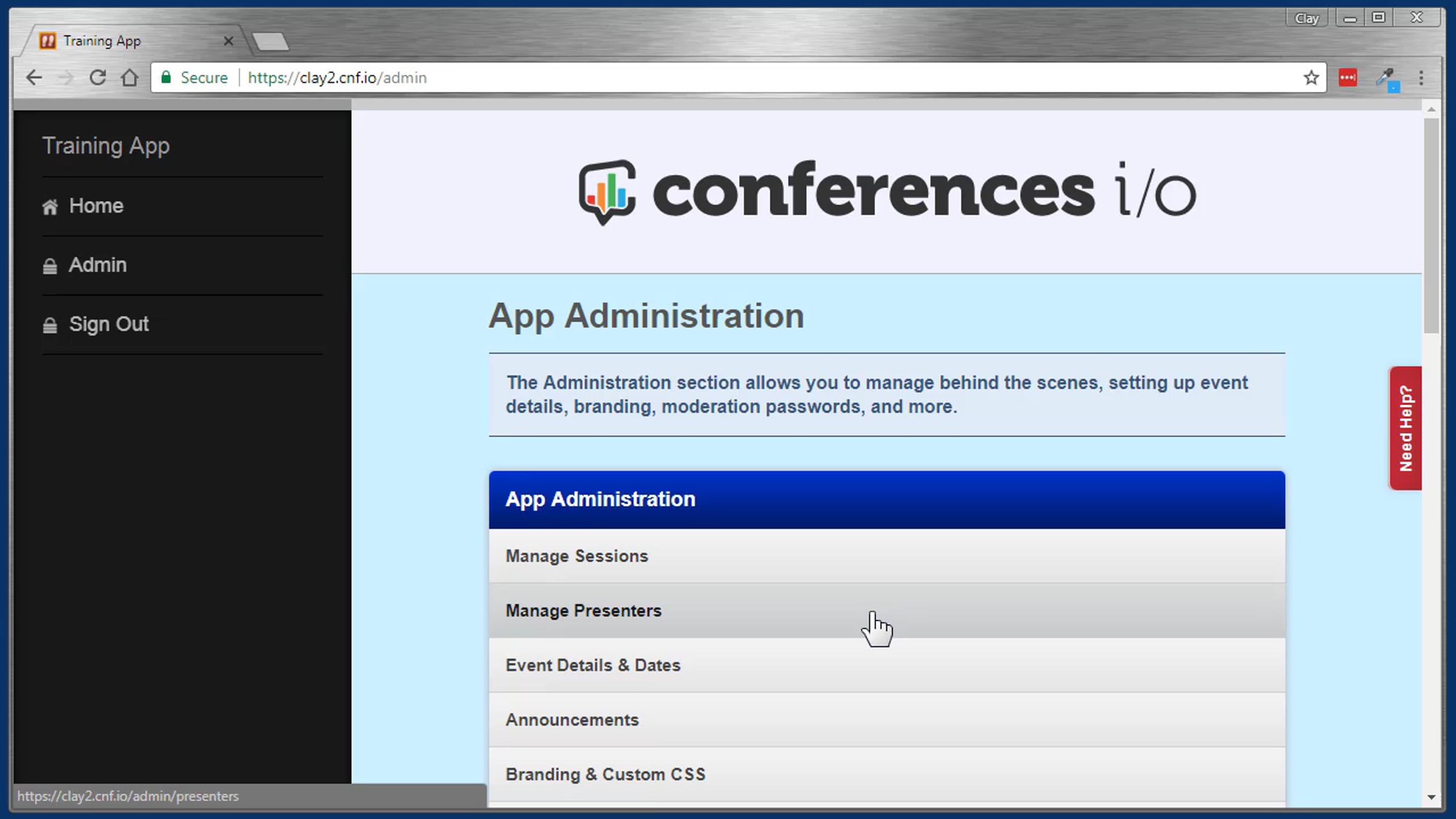Click the lock icon beside Sign Out
The height and width of the screenshot is (819, 1456).
(x=50, y=326)
